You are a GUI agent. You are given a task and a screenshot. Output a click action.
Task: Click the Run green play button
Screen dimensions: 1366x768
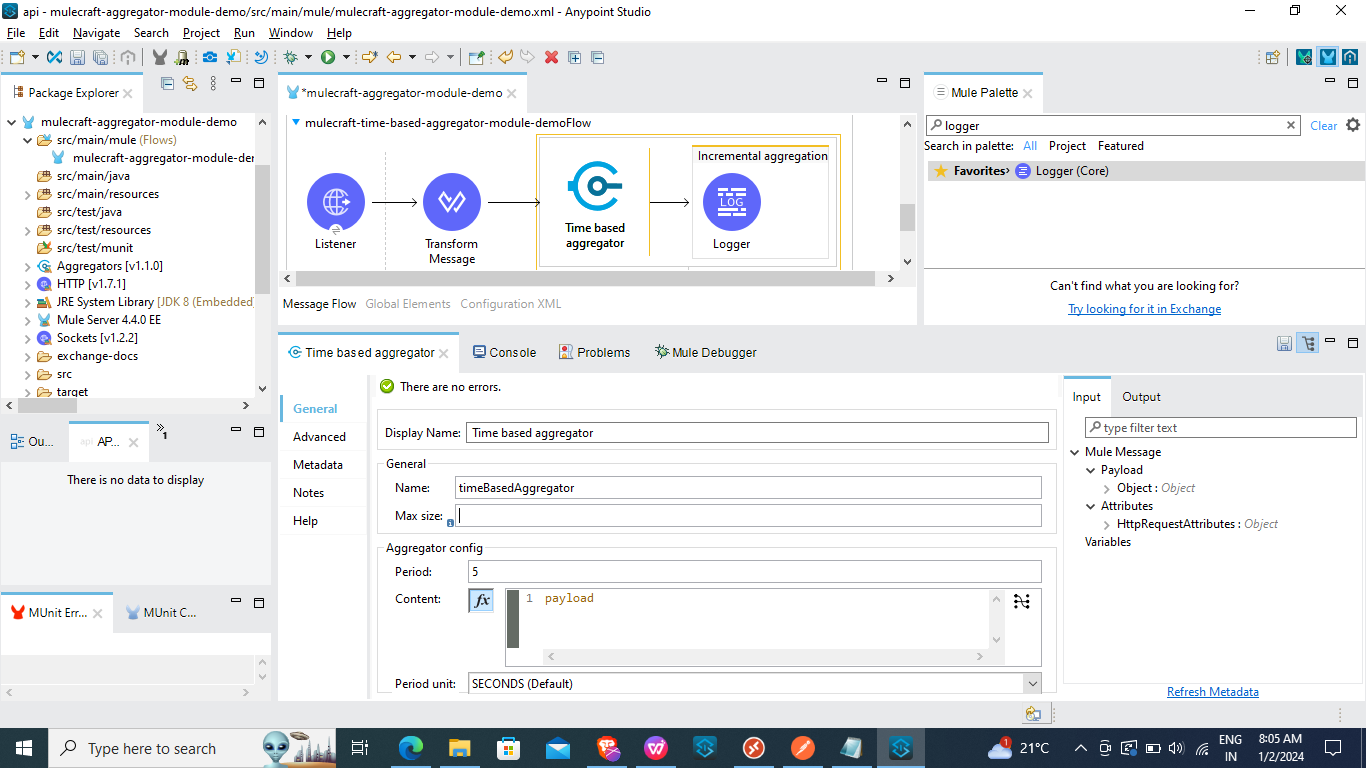pyautogui.click(x=327, y=57)
